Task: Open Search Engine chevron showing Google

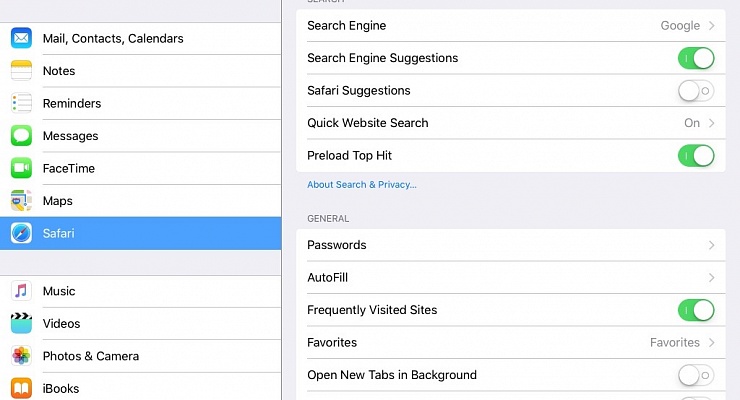Action: coord(711,26)
